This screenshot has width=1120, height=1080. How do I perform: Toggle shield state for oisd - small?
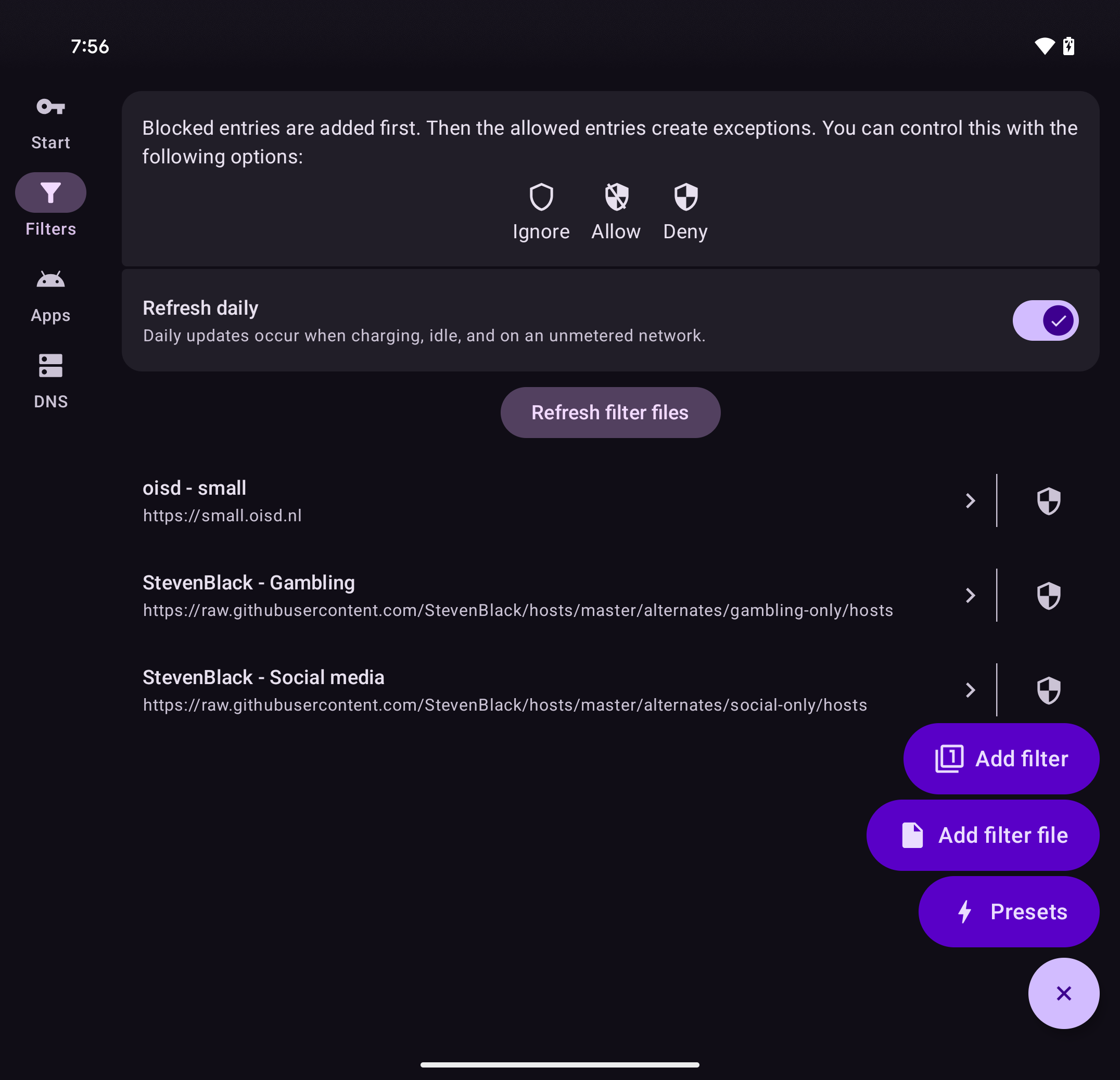[x=1049, y=501]
